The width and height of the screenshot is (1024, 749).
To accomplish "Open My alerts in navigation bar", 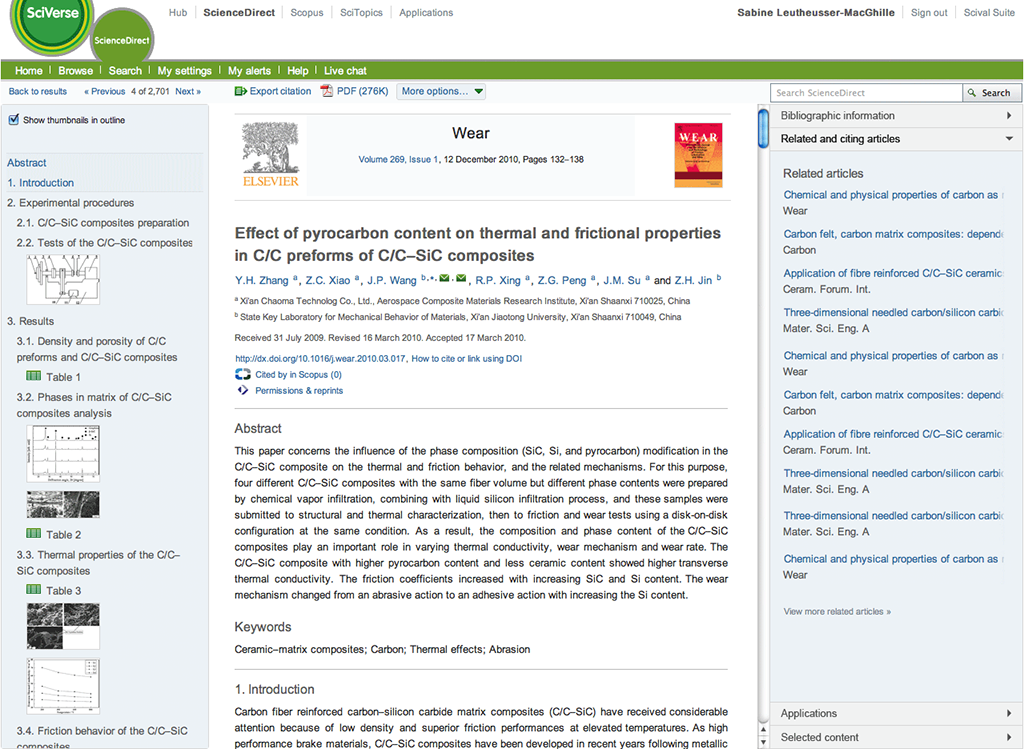I will pos(249,71).
